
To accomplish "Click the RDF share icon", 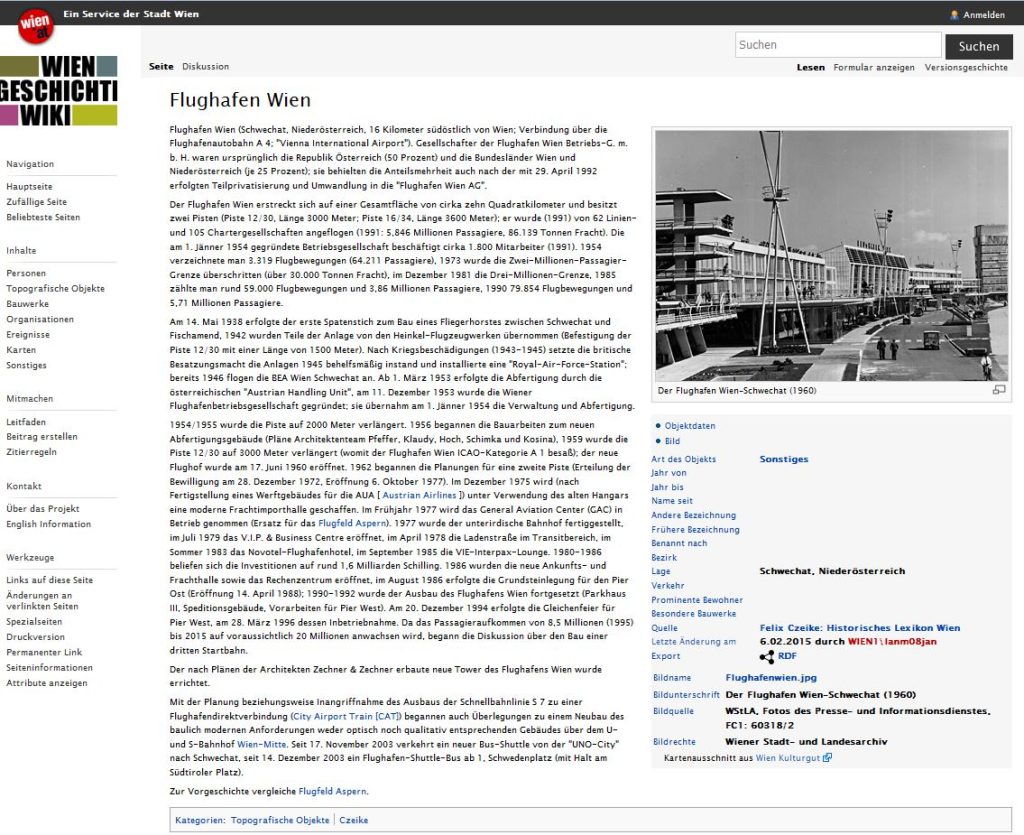I will coord(766,657).
